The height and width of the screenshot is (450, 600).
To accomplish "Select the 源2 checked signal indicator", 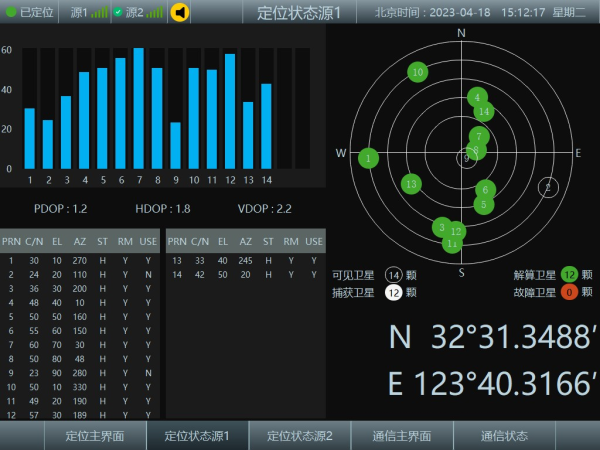I will tap(139, 12).
